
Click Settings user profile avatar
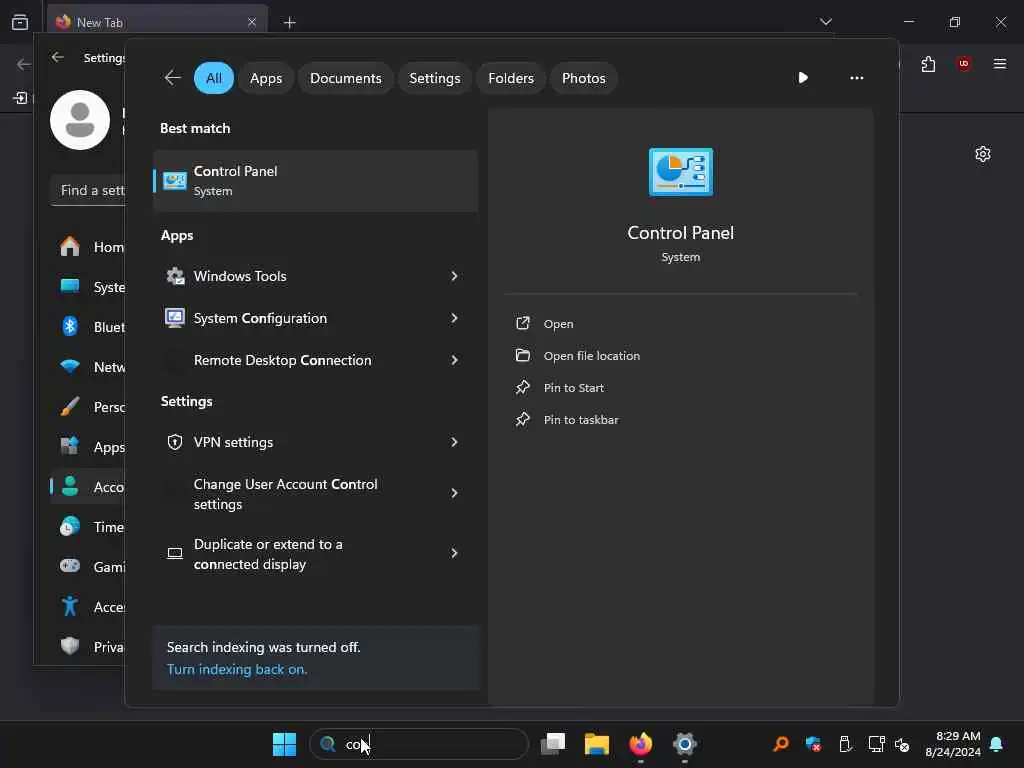80,120
